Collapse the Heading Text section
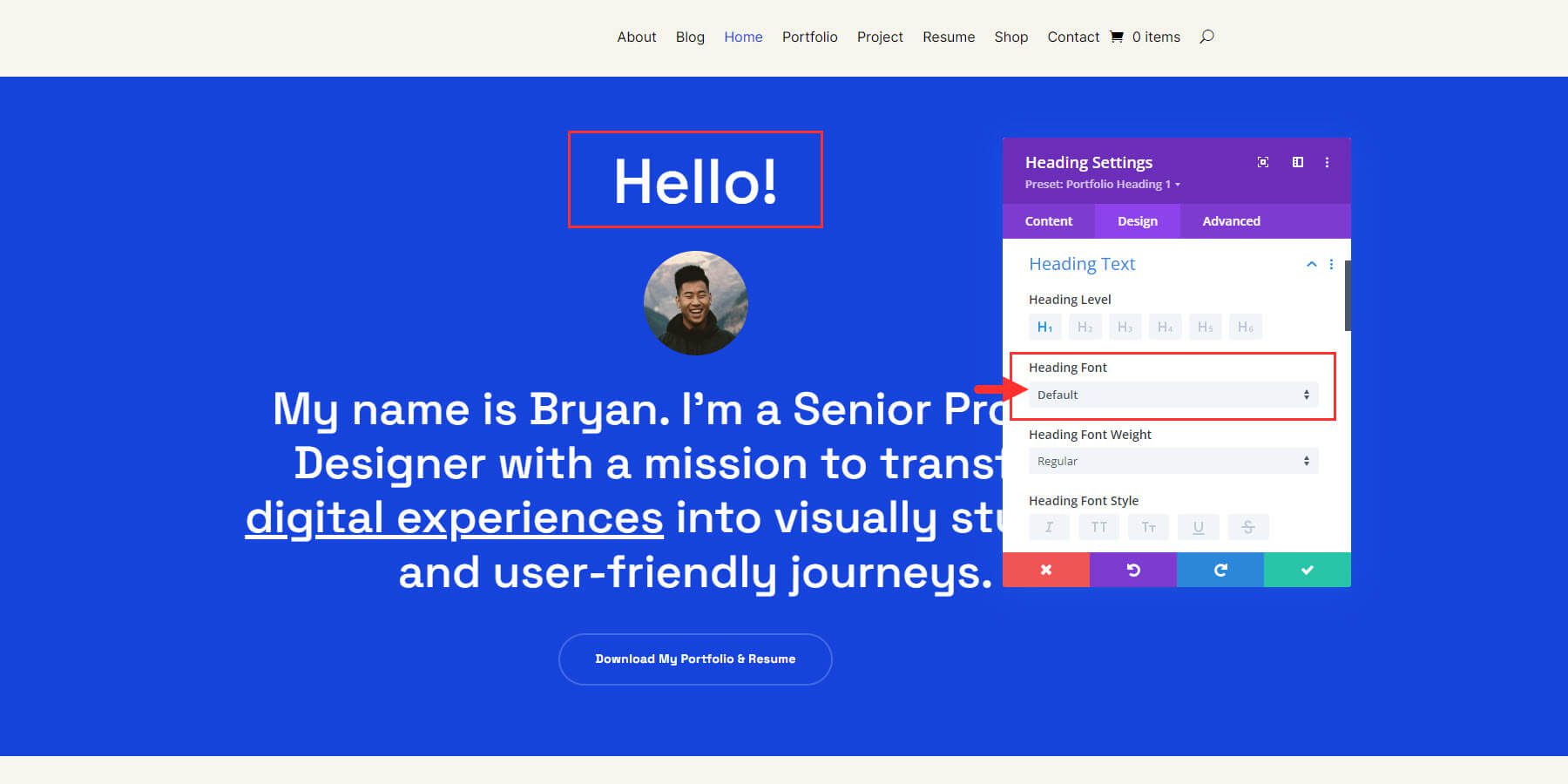 (x=1311, y=264)
